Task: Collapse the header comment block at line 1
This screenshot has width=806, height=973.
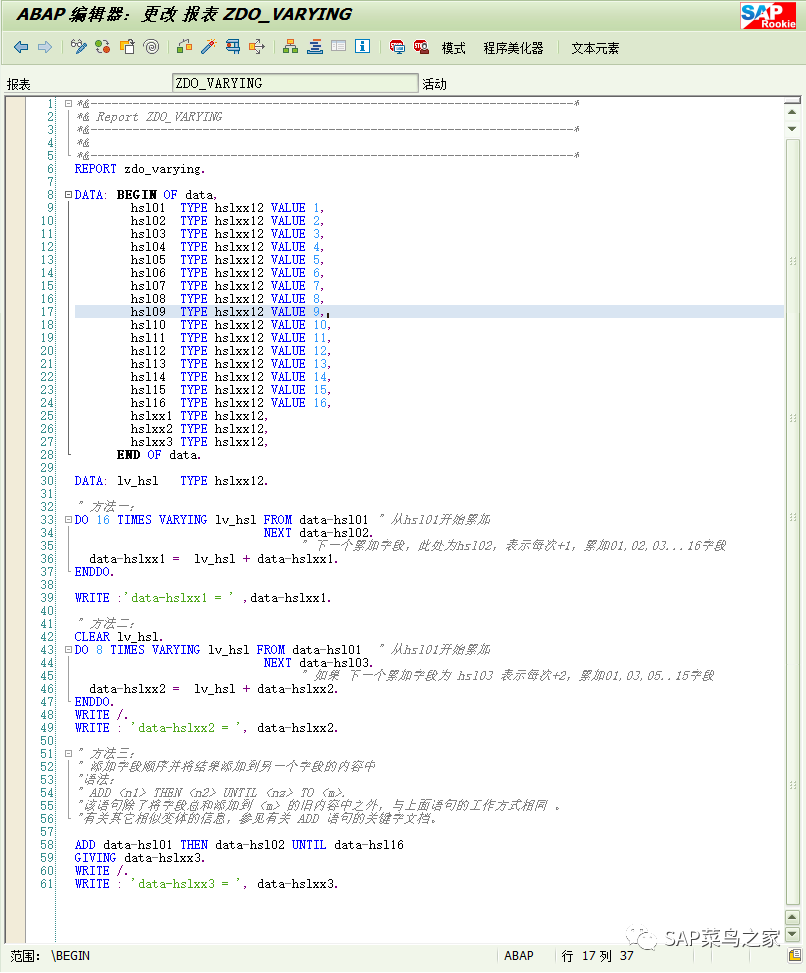Action: coord(68,104)
